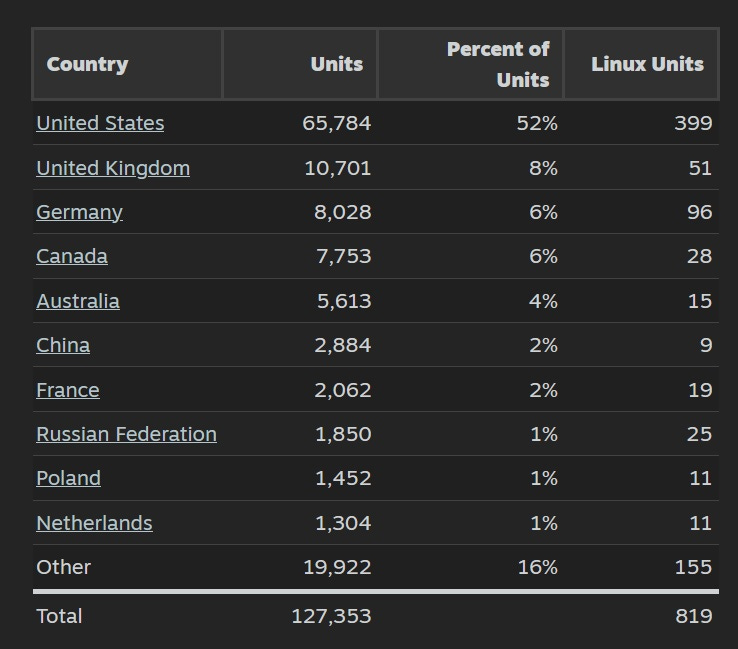This screenshot has width=738, height=649.
Task: Click the Units column header
Action: 300,64
